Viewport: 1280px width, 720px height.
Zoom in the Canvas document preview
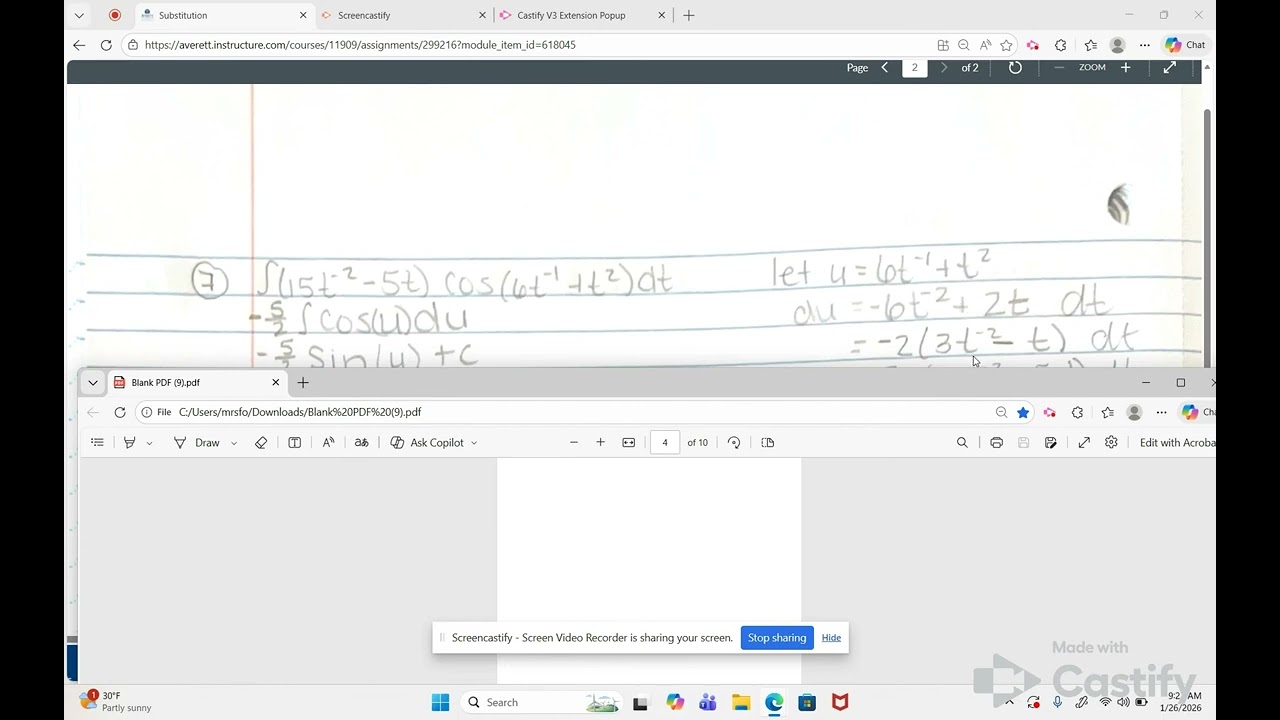pyautogui.click(x=1126, y=68)
